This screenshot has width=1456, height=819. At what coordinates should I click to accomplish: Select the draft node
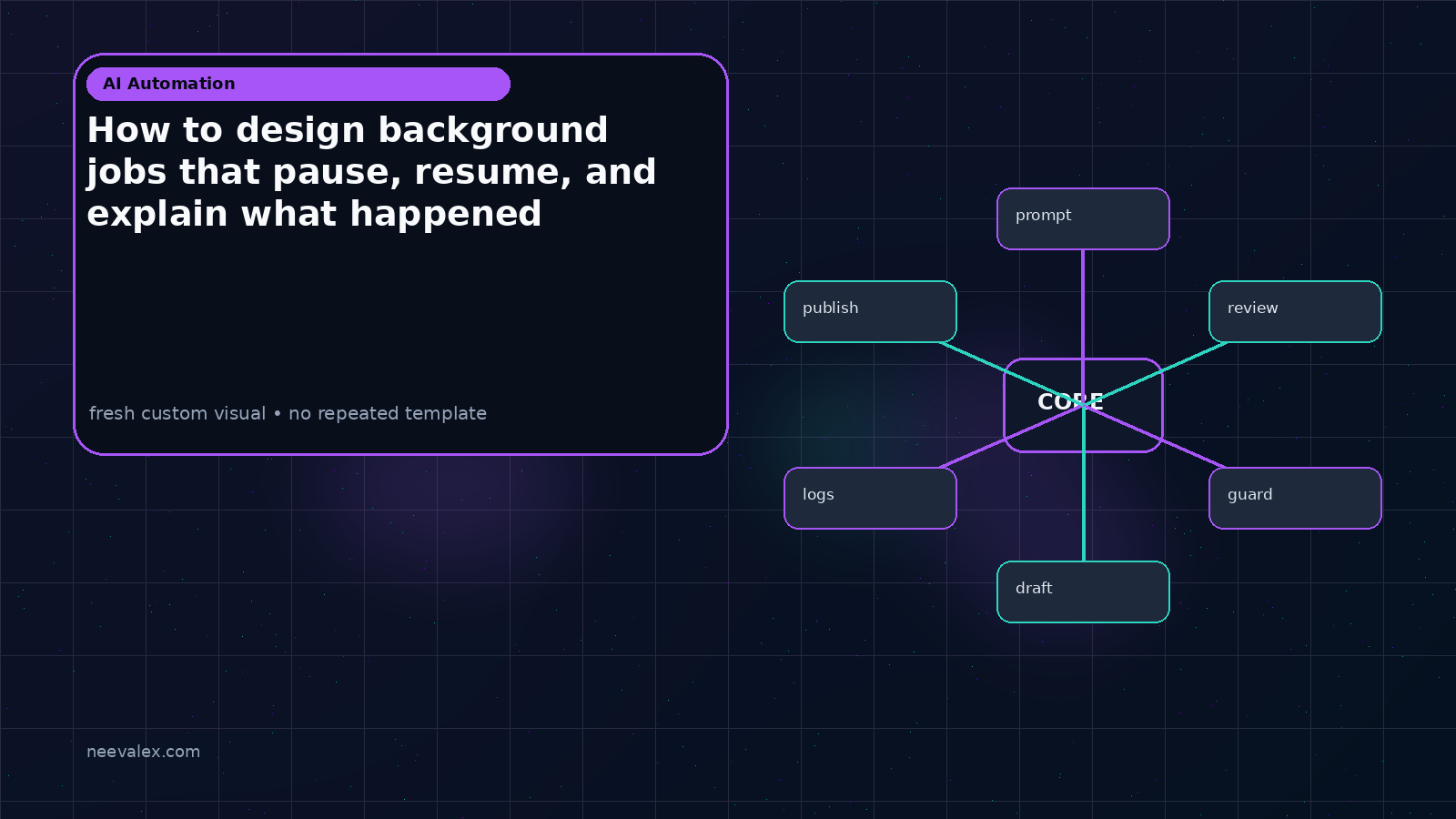[x=1083, y=591]
